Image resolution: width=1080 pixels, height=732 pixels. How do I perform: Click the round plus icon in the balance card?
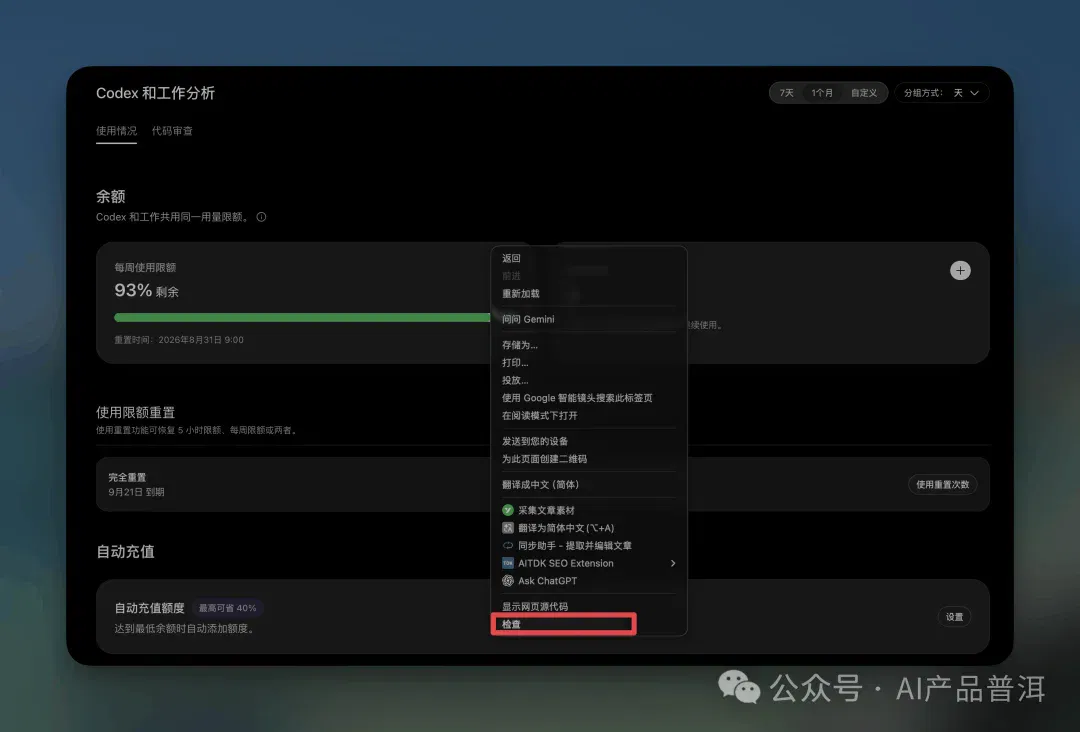960,271
